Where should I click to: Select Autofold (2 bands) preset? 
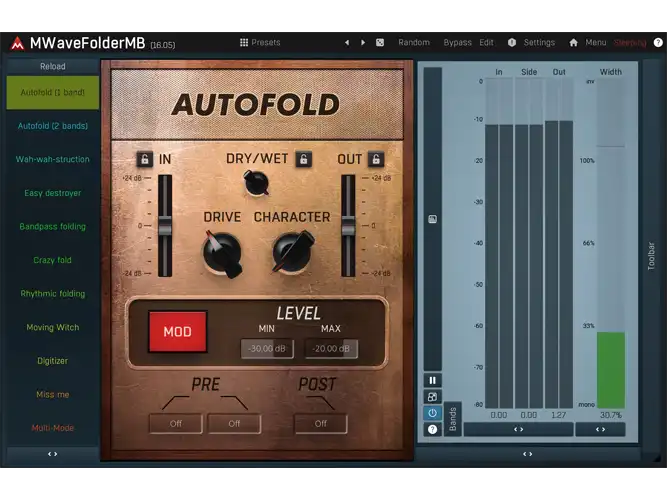pos(53,126)
